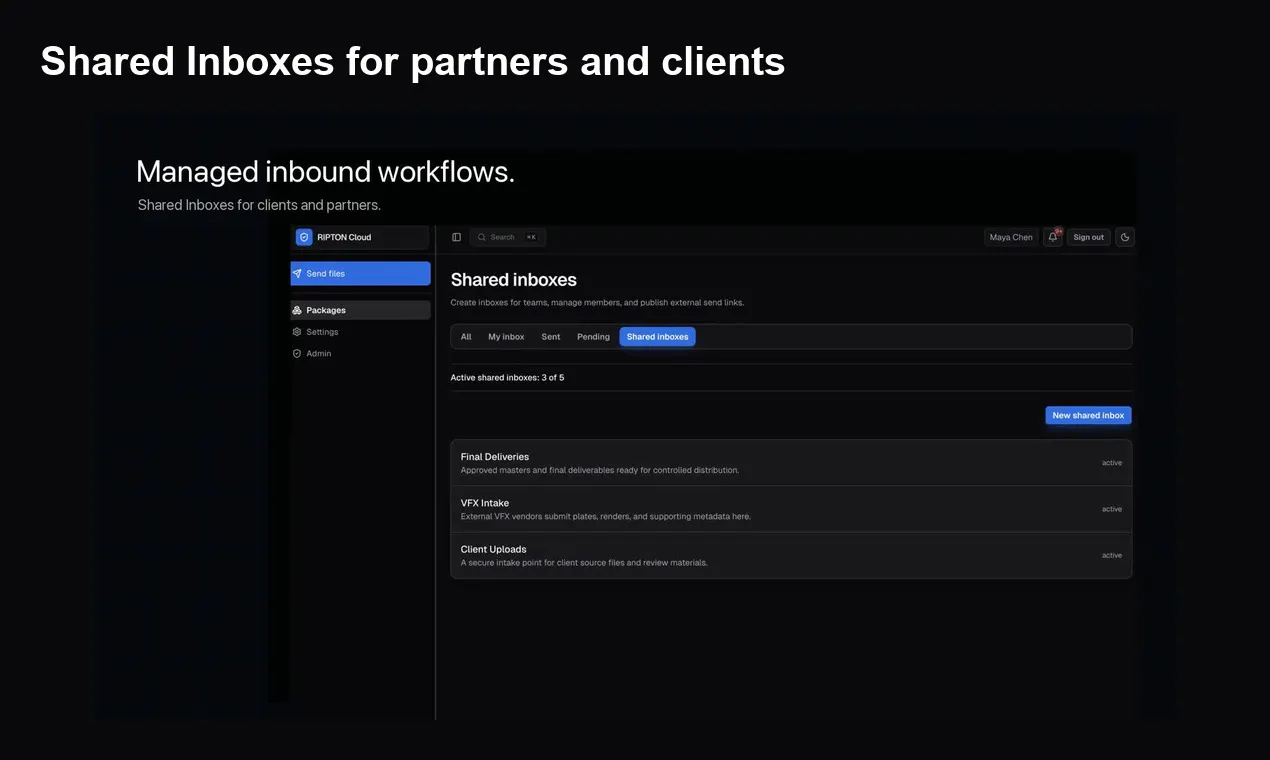Focus the Search field
1270x760 pixels.
tap(508, 237)
